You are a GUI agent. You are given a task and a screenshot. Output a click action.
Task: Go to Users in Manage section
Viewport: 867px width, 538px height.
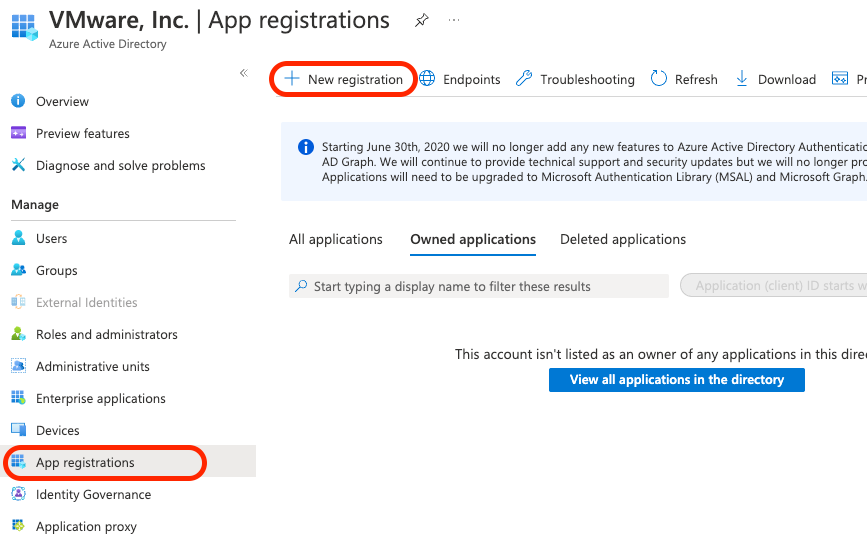pyautogui.click(x=51, y=238)
